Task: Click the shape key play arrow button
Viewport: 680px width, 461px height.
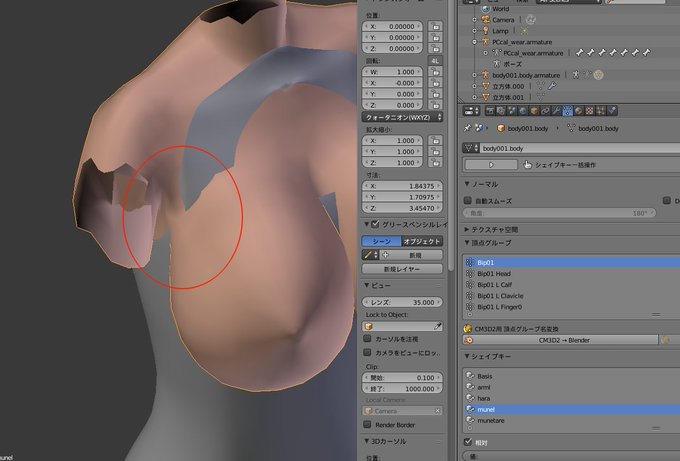Action: pyautogui.click(x=491, y=164)
